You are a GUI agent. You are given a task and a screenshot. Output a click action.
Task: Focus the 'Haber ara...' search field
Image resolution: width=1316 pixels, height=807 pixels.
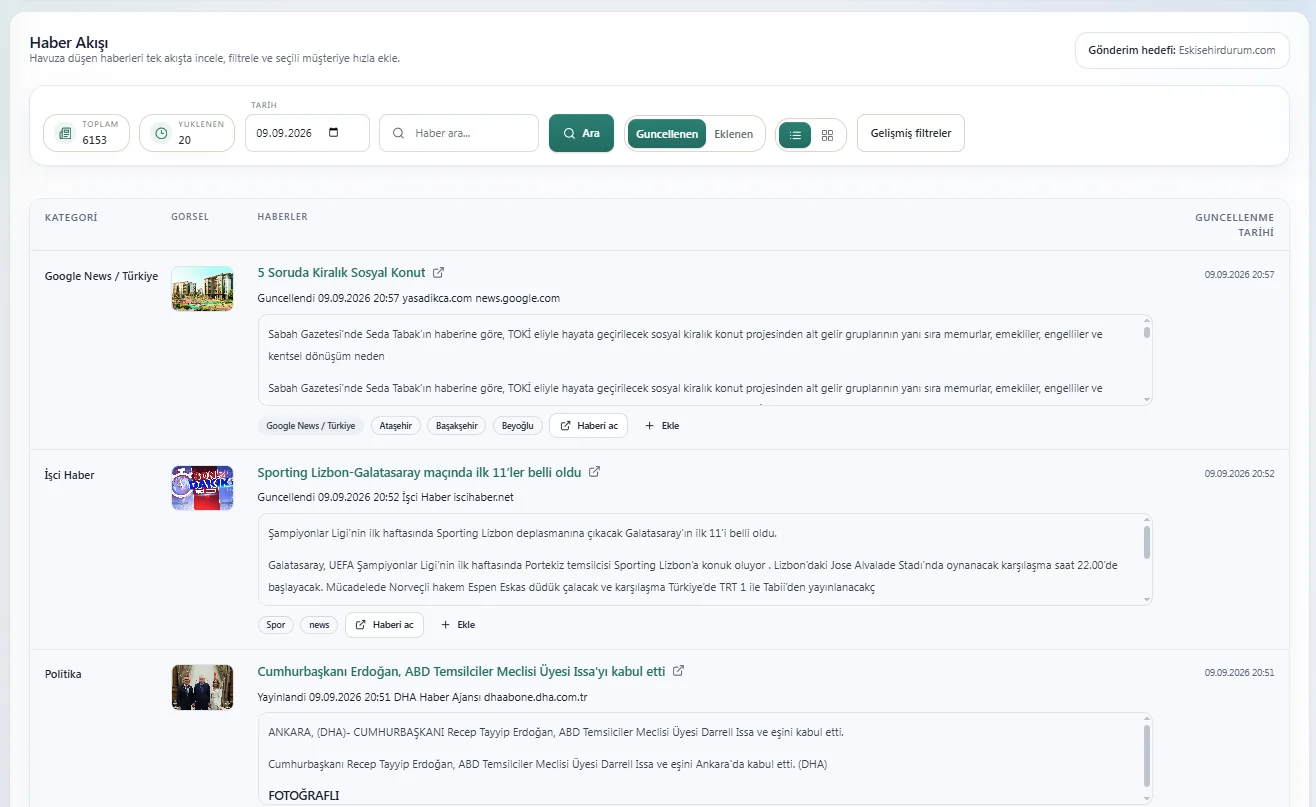[459, 133]
